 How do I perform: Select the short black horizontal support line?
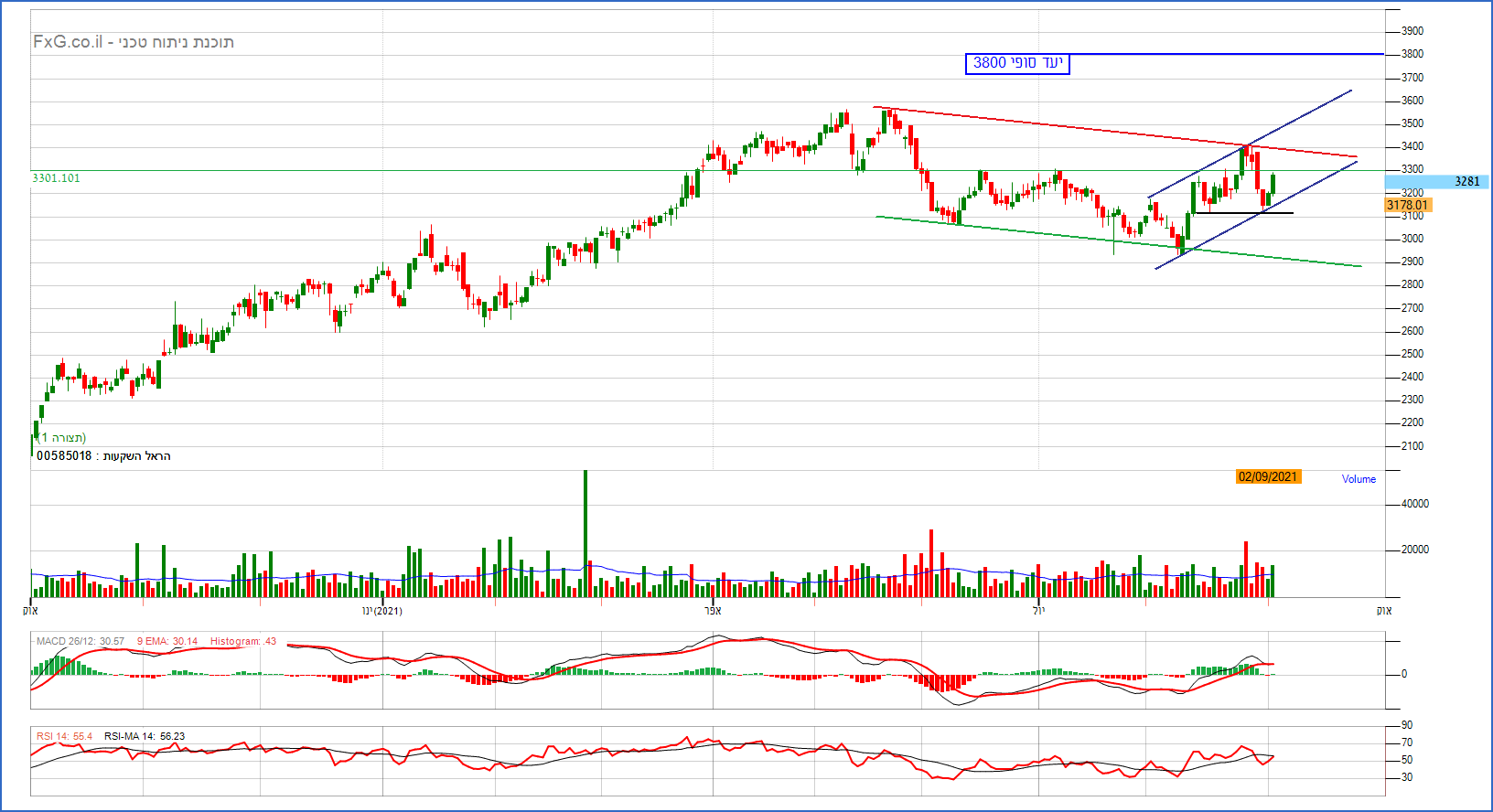[x=1244, y=213]
